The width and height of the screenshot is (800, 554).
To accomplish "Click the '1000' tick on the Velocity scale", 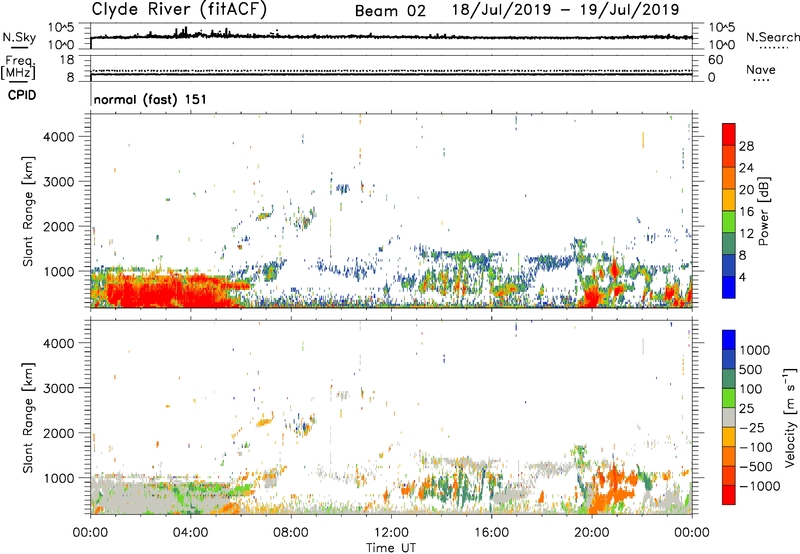I will (755, 350).
